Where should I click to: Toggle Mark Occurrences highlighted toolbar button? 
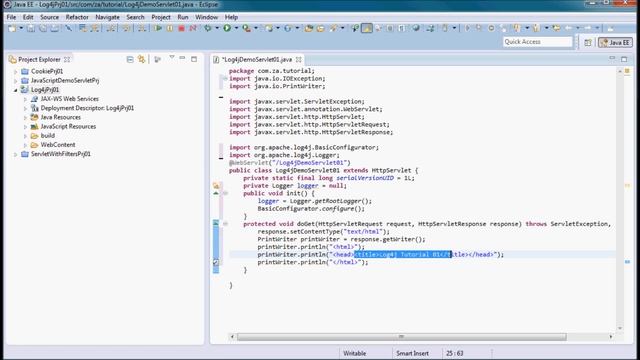[x=367, y=28]
